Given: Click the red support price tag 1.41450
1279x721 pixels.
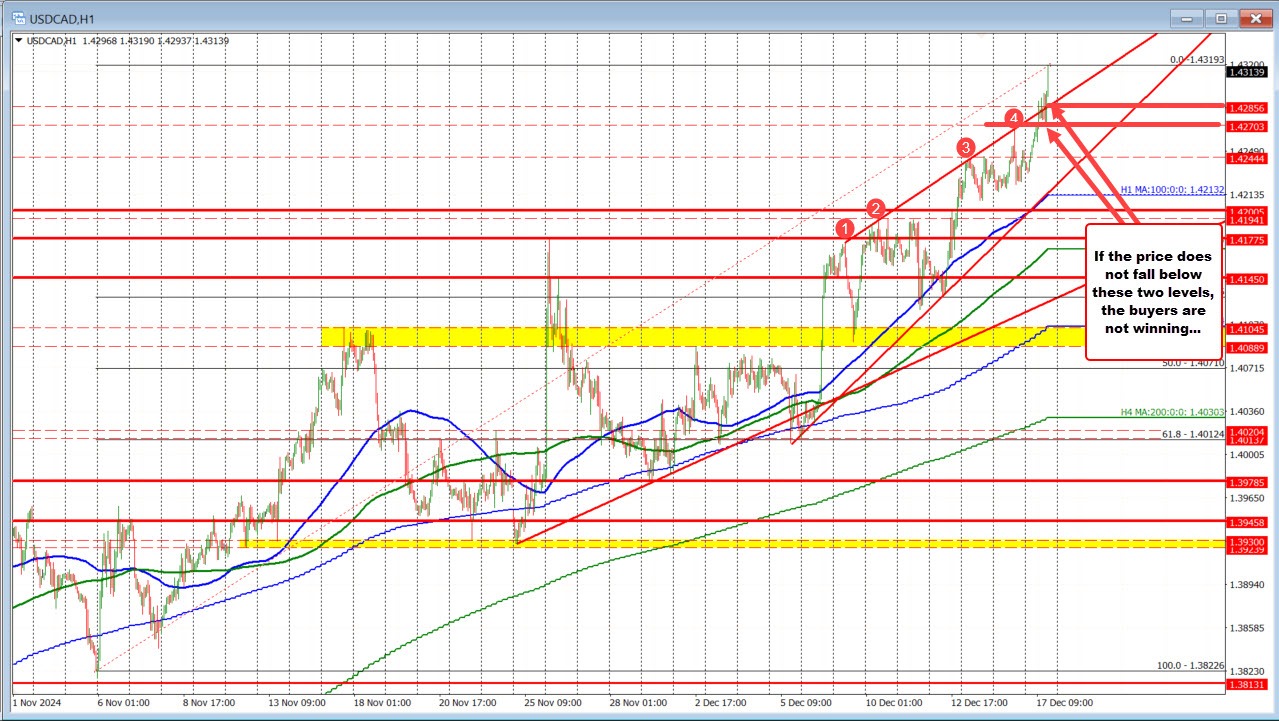Looking at the screenshot, I should (x=1246, y=279).
